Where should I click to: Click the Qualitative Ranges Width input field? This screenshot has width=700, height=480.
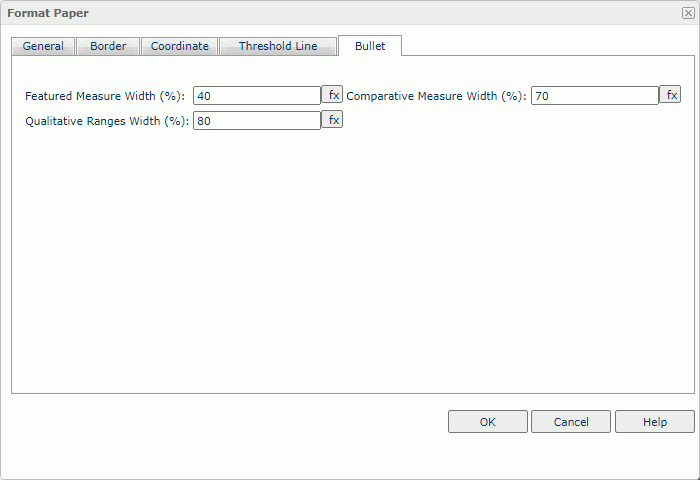pos(256,121)
